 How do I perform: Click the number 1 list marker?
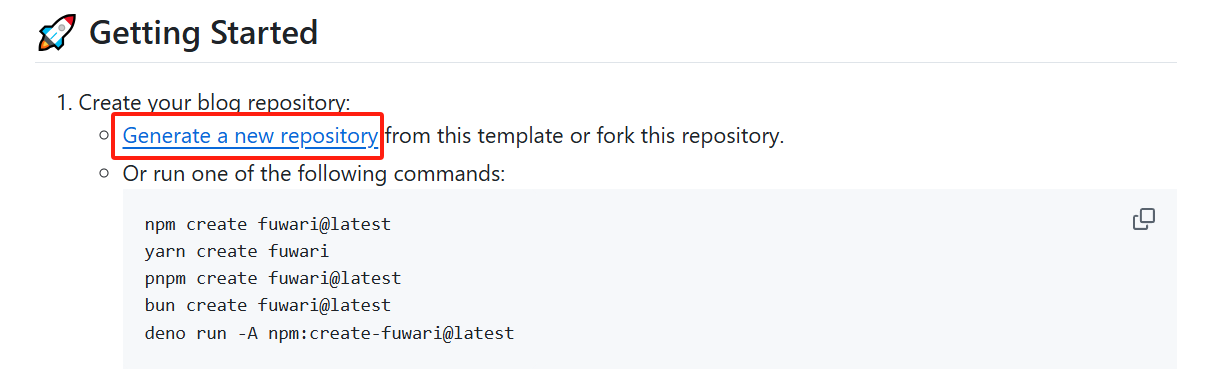click(64, 102)
